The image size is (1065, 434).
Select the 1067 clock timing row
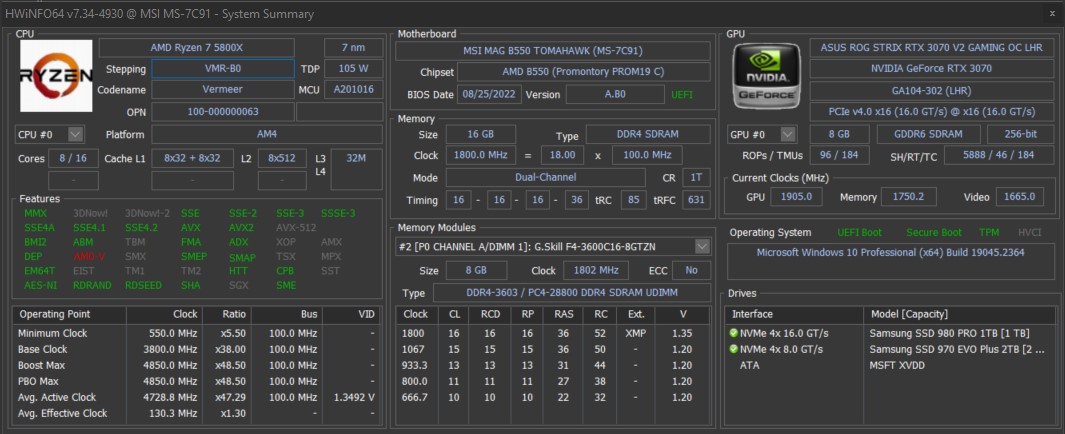pyautogui.click(x=553, y=349)
